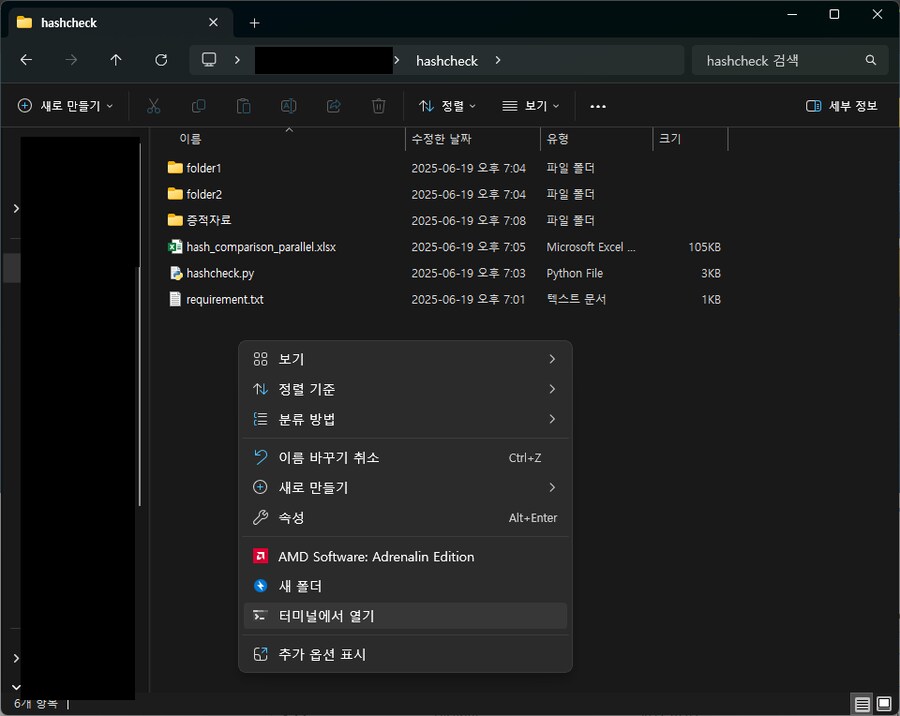Click date 2025-06-19 오후 7:08
900x716 pixels.
(x=468, y=220)
